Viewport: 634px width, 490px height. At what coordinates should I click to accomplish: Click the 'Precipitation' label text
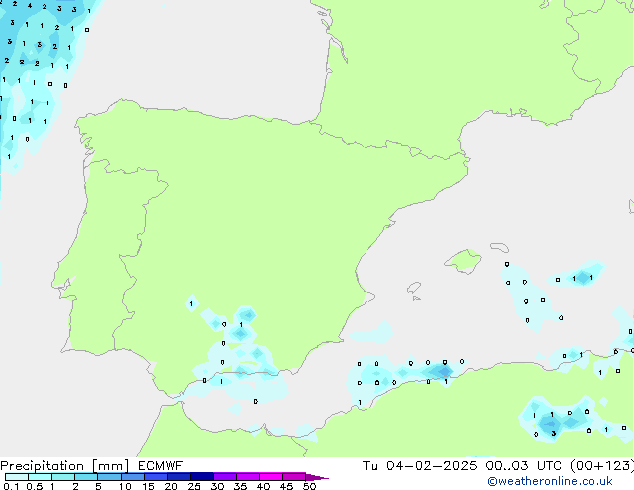point(42,466)
